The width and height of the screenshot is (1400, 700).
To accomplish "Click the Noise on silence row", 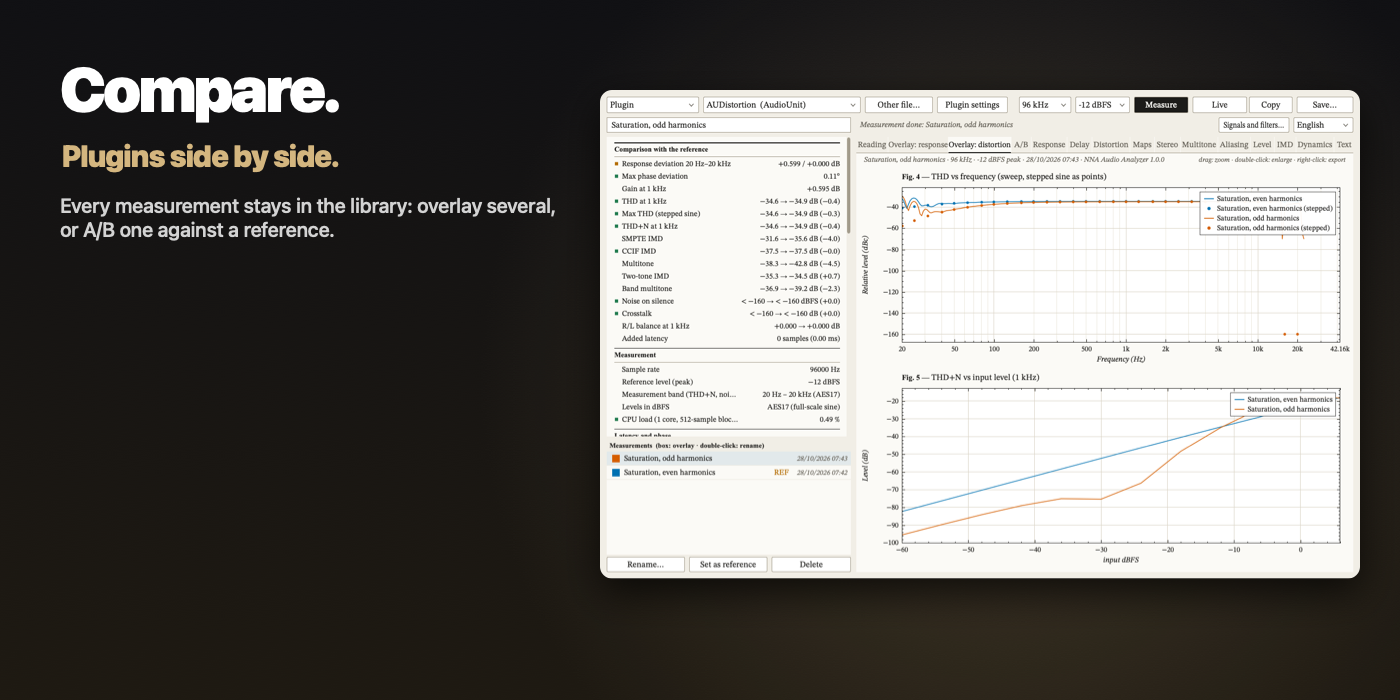I will coord(727,301).
